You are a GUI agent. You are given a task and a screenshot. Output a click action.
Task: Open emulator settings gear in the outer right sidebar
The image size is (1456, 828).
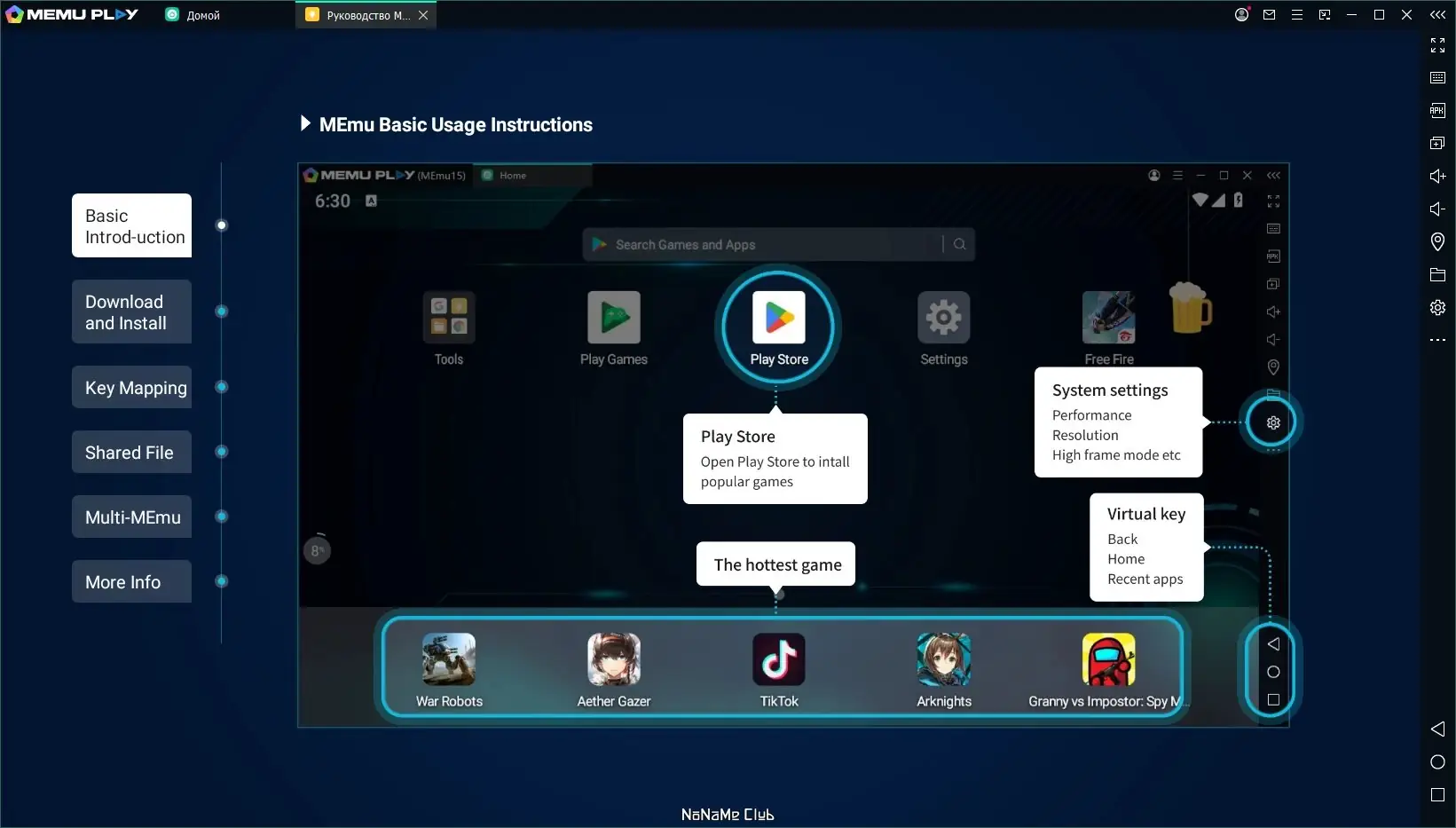1437,307
